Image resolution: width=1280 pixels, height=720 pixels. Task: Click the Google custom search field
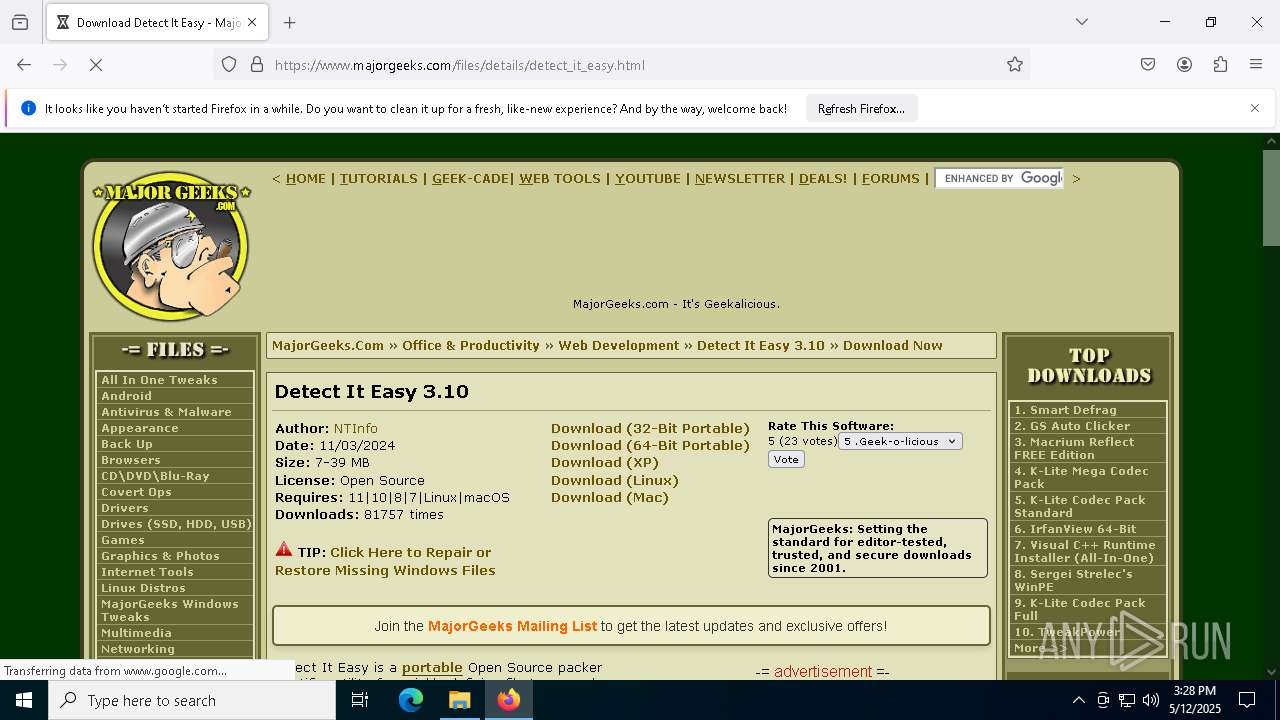tap(999, 178)
